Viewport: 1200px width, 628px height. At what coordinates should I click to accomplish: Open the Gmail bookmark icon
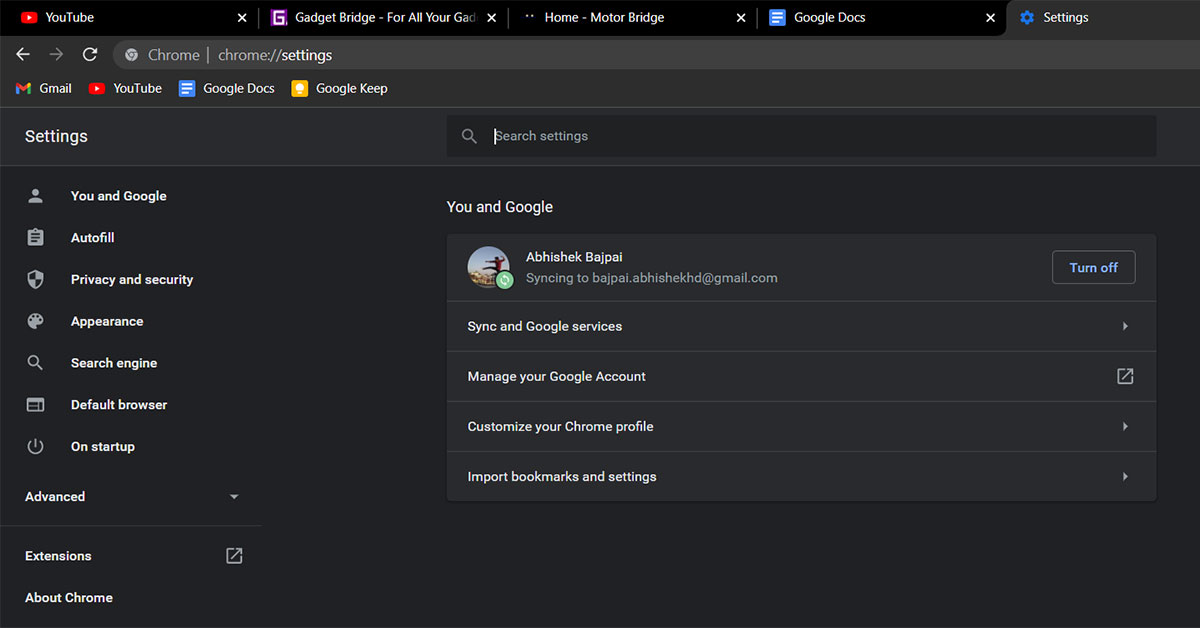(24, 88)
